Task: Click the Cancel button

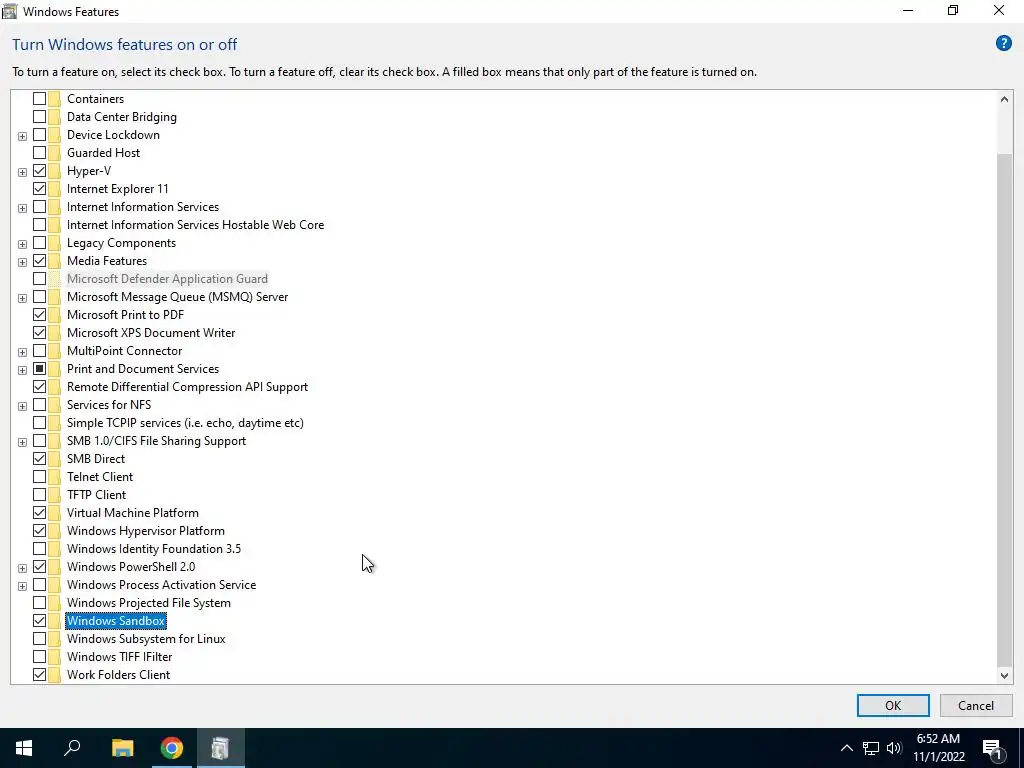Action: (x=976, y=705)
